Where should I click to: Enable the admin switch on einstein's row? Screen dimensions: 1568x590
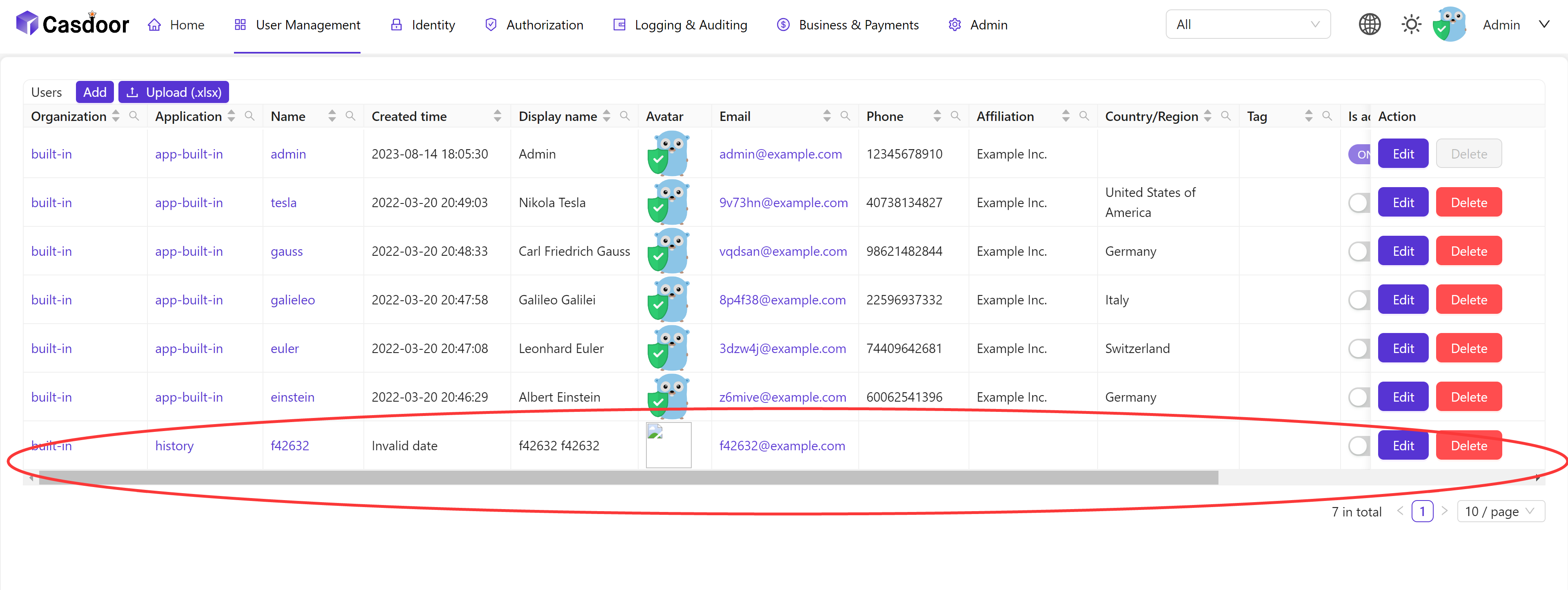point(1359,397)
